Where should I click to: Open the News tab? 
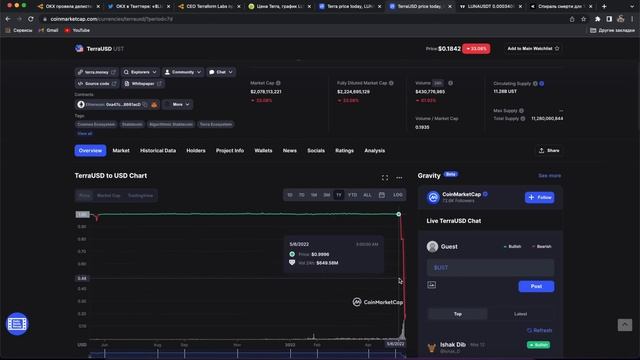(290, 151)
